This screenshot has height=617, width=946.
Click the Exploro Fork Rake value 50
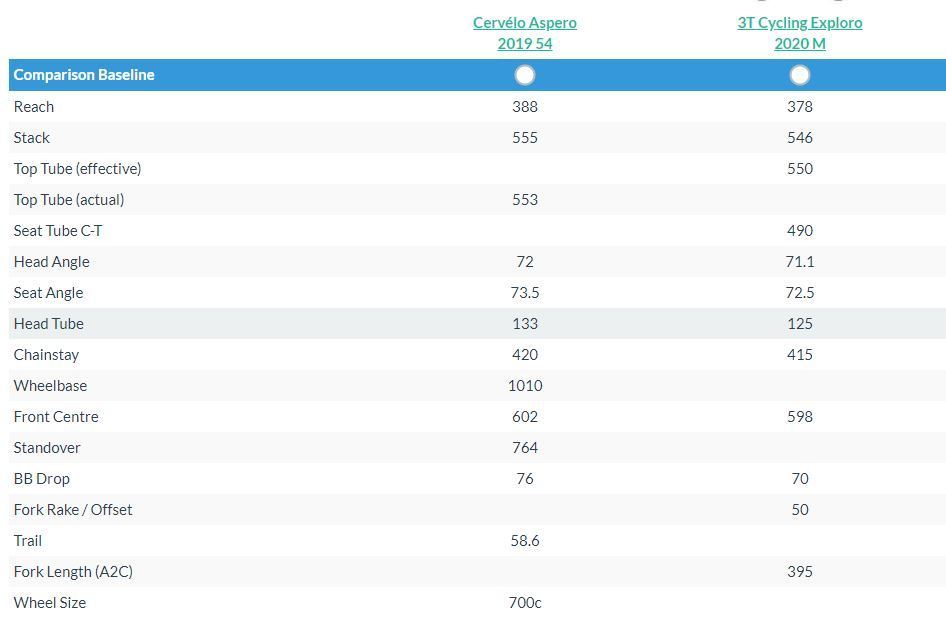coord(799,510)
